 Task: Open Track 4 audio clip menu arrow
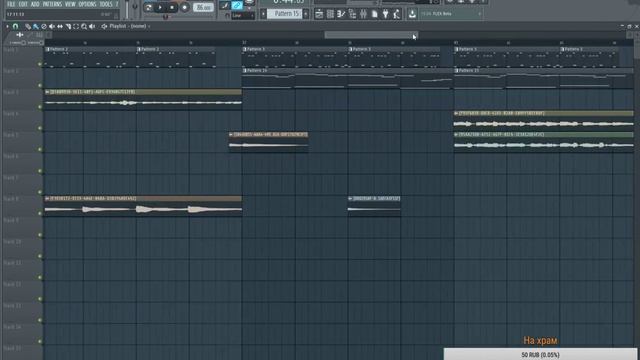tap(456, 113)
